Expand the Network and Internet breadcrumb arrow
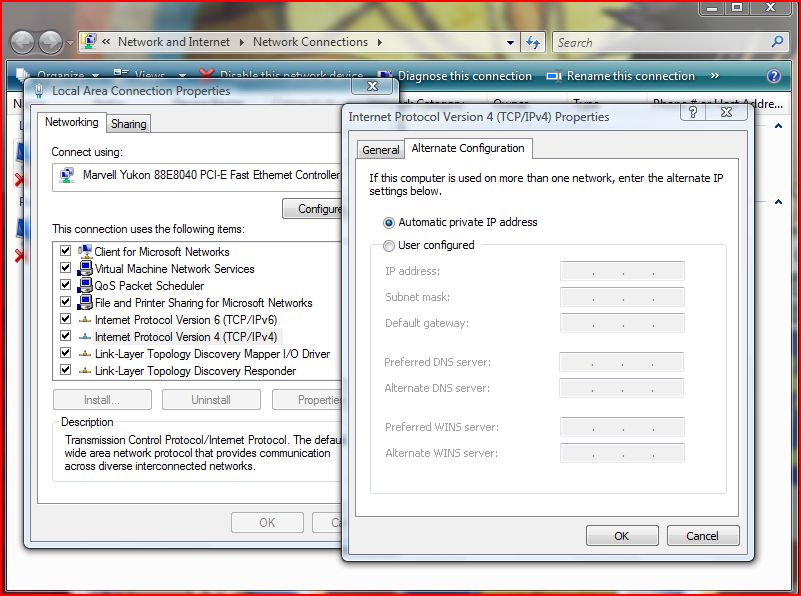Screen dimensions: 801x596 coord(242,42)
